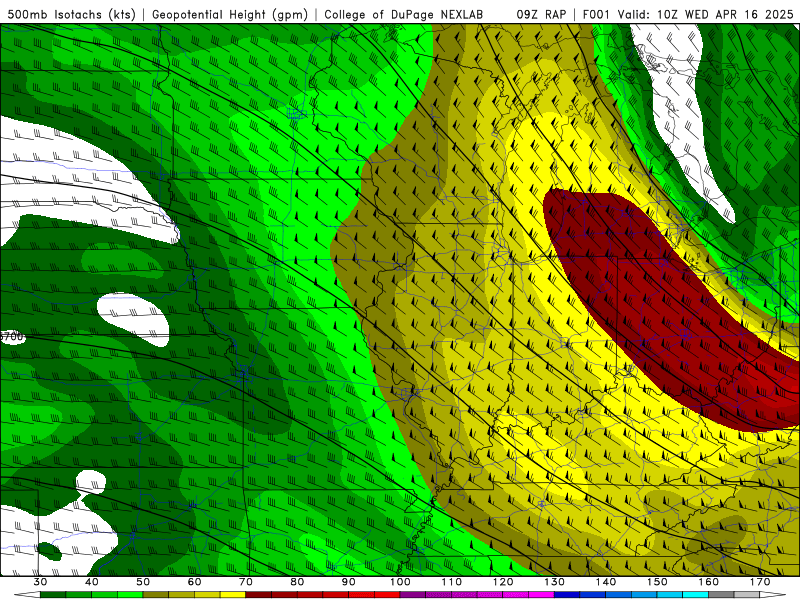Click the legend value '30'
The height and width of the screenshot is (600, 800).
click(40, 582)
